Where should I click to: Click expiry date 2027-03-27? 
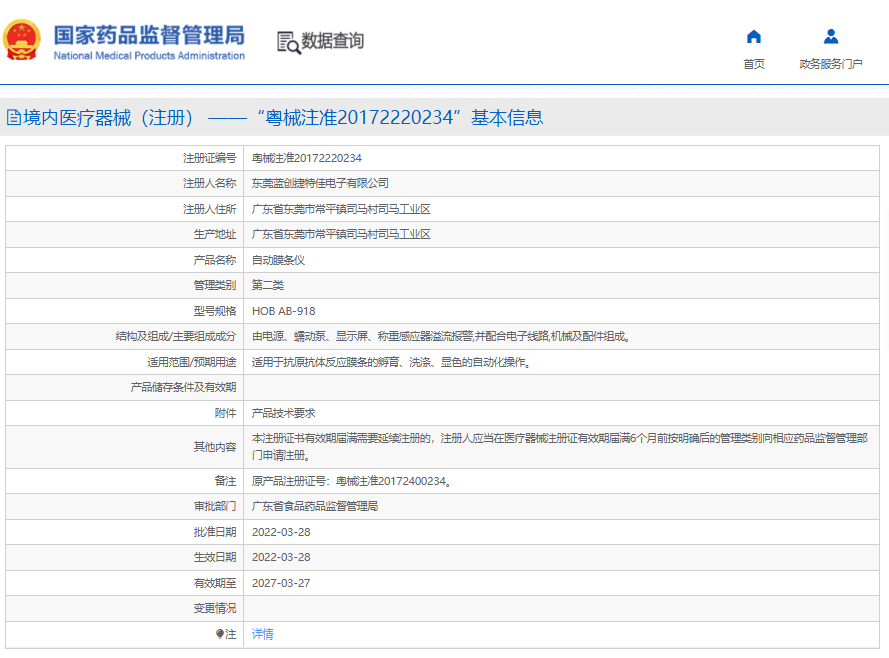pyautogui.click(x=281, y=583)
